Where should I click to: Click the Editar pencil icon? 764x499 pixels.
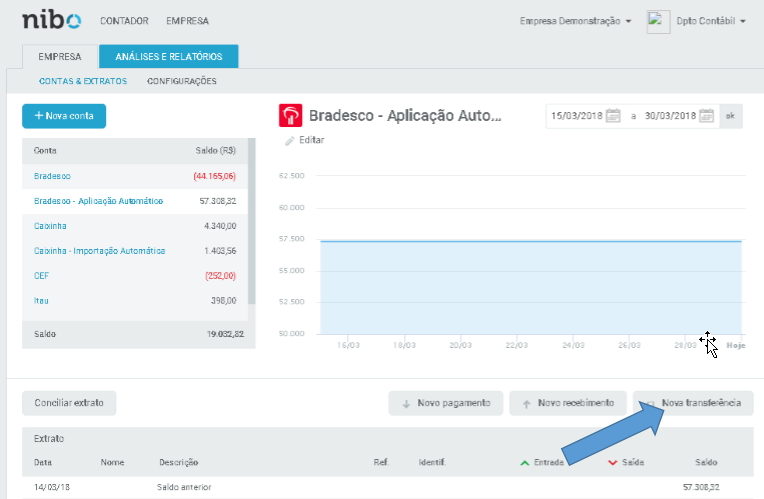pyautogui.click(x=289, y=141)
